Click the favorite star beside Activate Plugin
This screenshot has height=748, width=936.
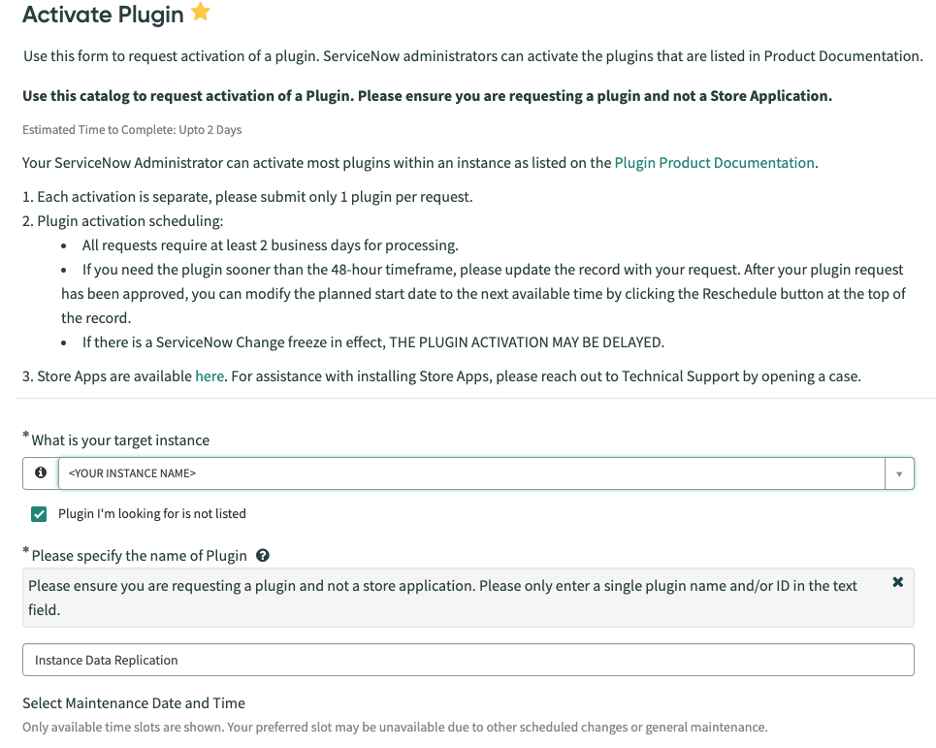click(201, 11)
